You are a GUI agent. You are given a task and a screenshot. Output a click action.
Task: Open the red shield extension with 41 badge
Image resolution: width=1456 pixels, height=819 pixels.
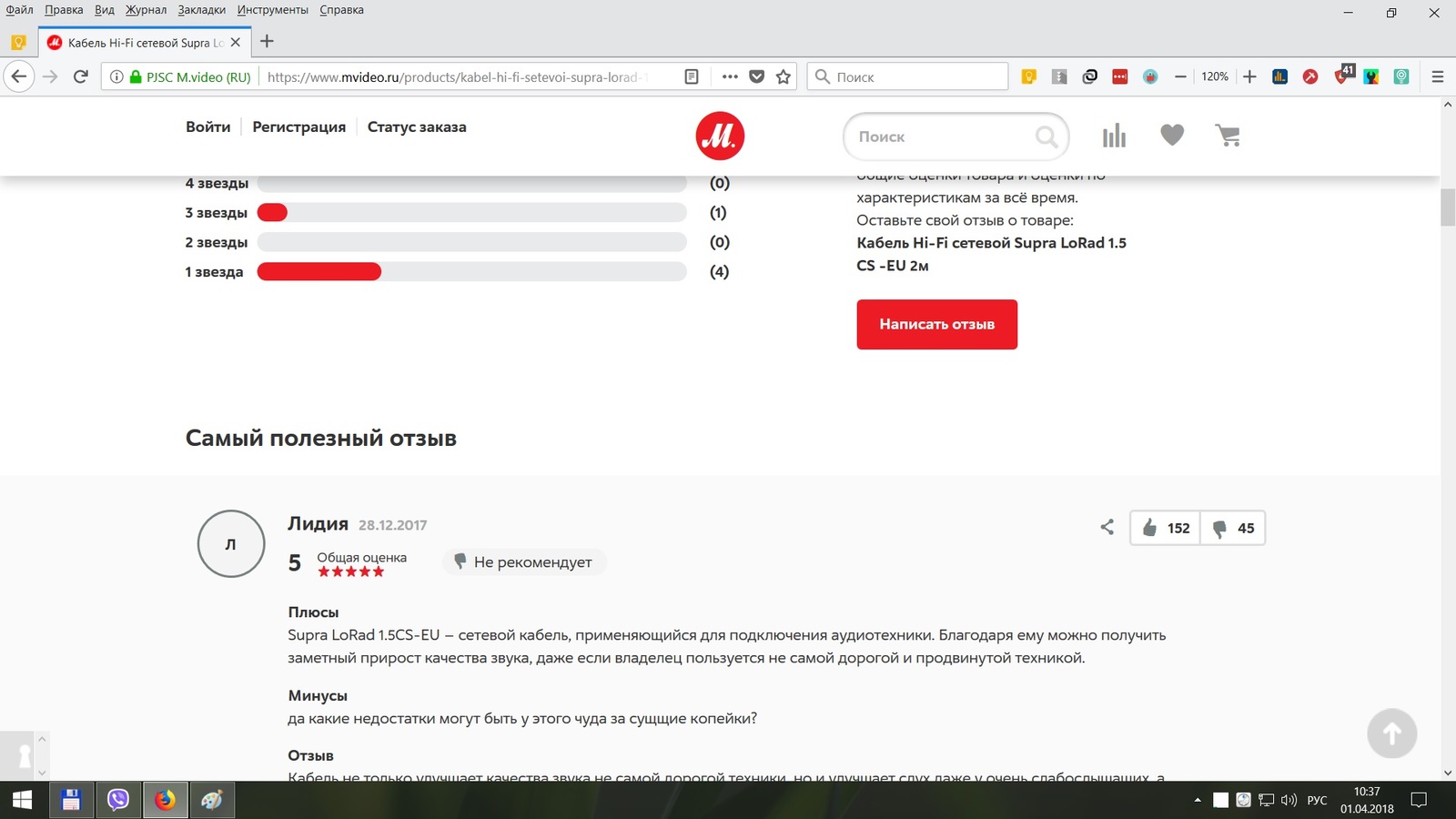1343,76
